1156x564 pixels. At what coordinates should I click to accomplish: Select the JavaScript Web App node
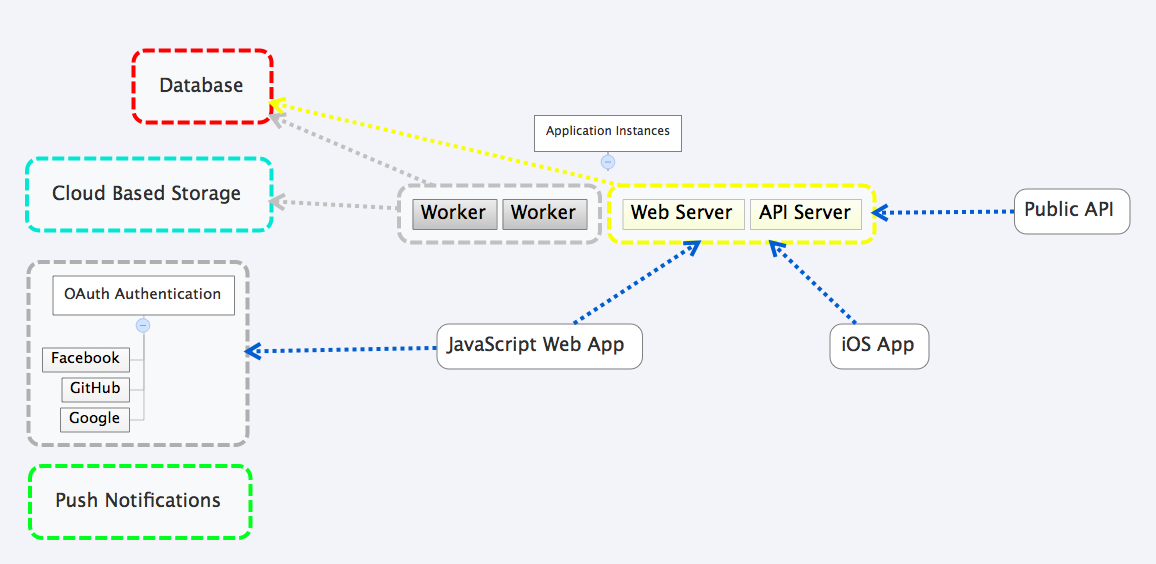pyautogui.click(x=539, y=346)
